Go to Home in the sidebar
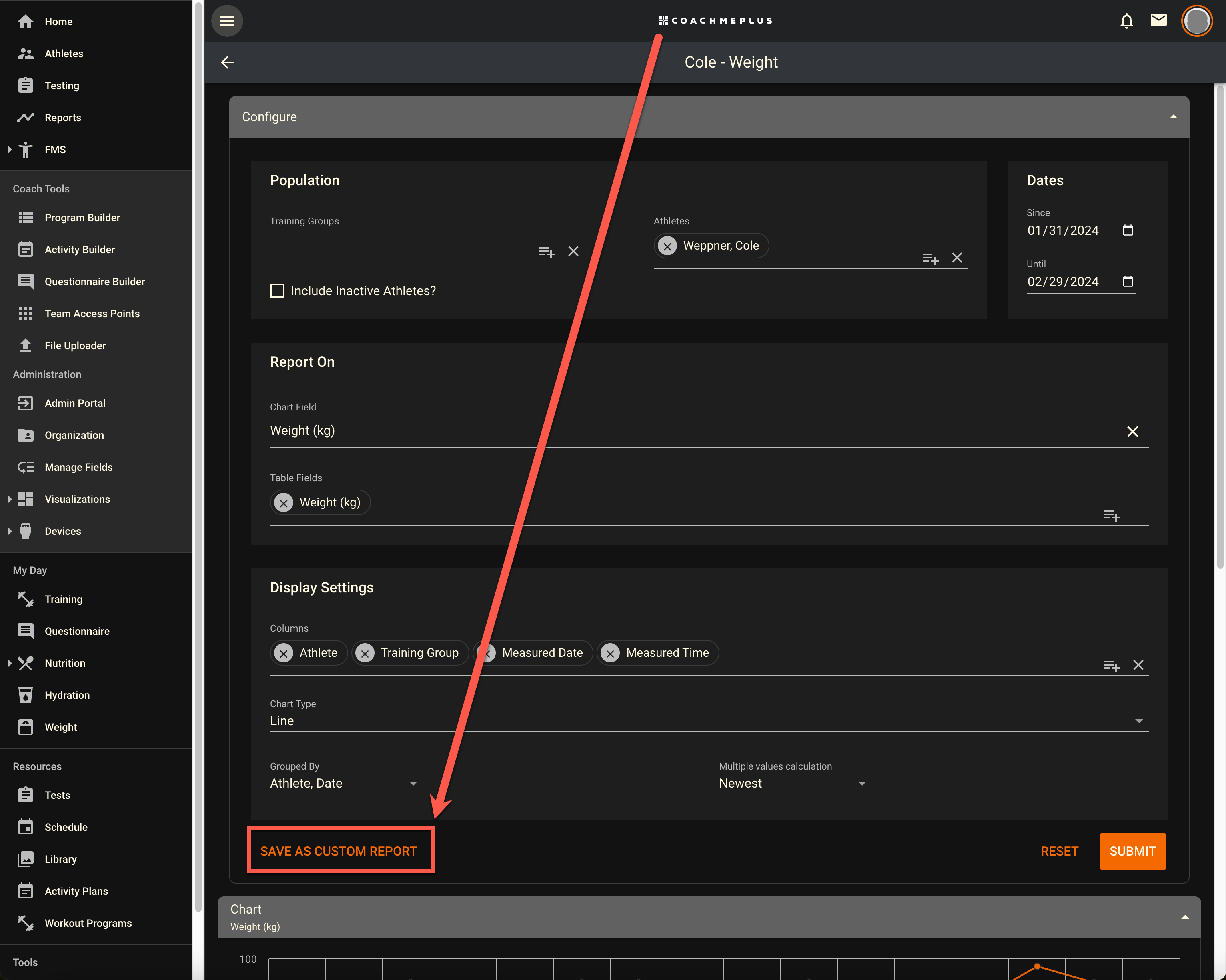1226x980 pixels. coord(96,22)
